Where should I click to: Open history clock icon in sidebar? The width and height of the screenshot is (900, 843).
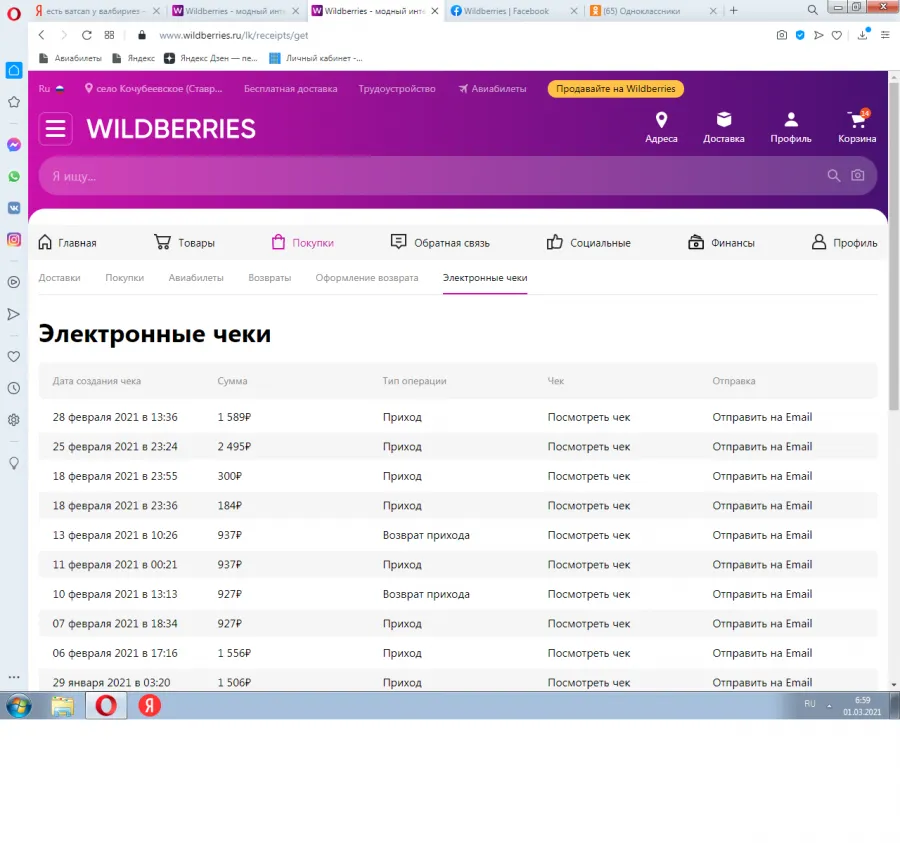coord(14,388)
